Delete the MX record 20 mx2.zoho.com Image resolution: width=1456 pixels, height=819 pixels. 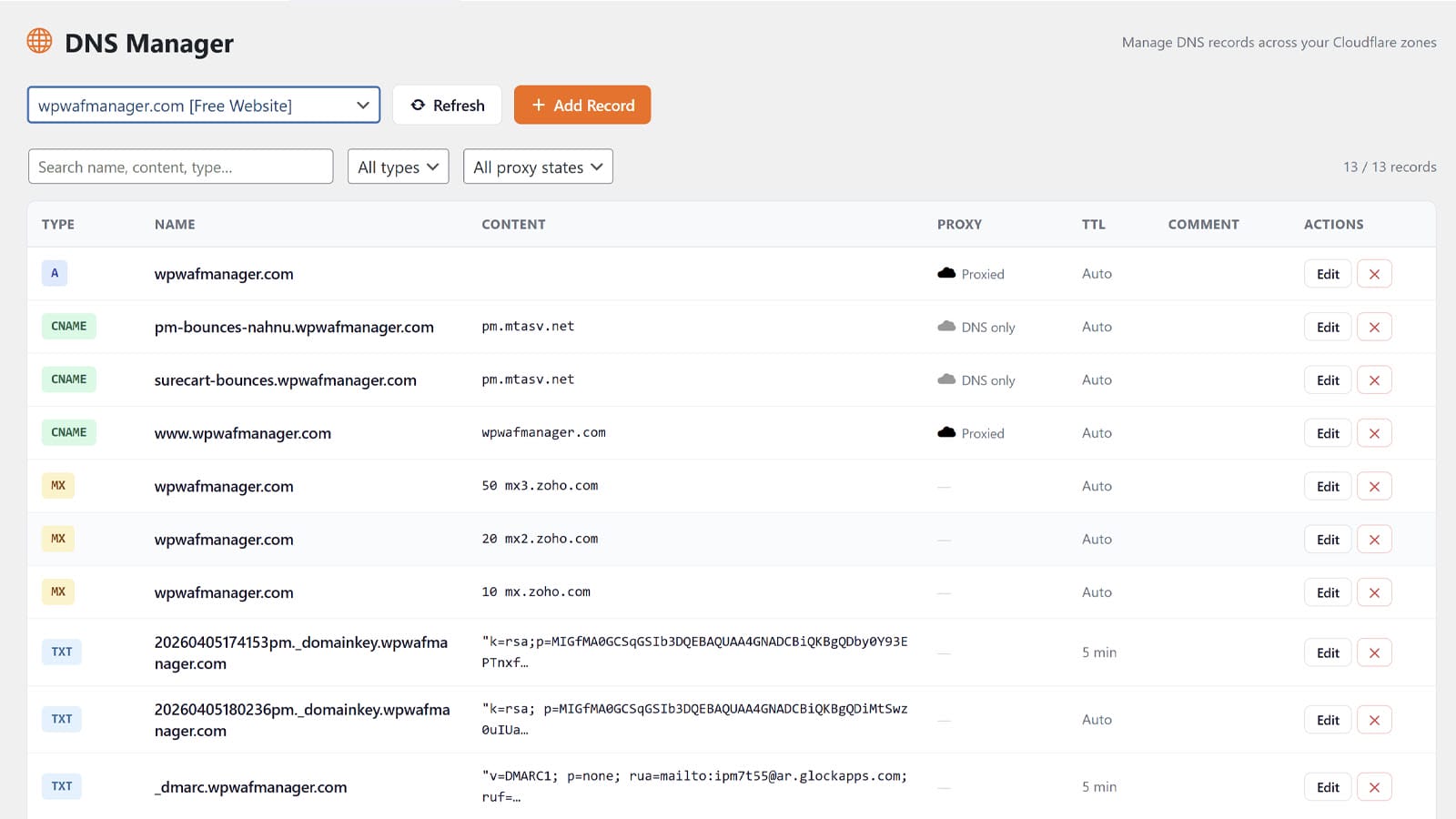pos(1374,540)
